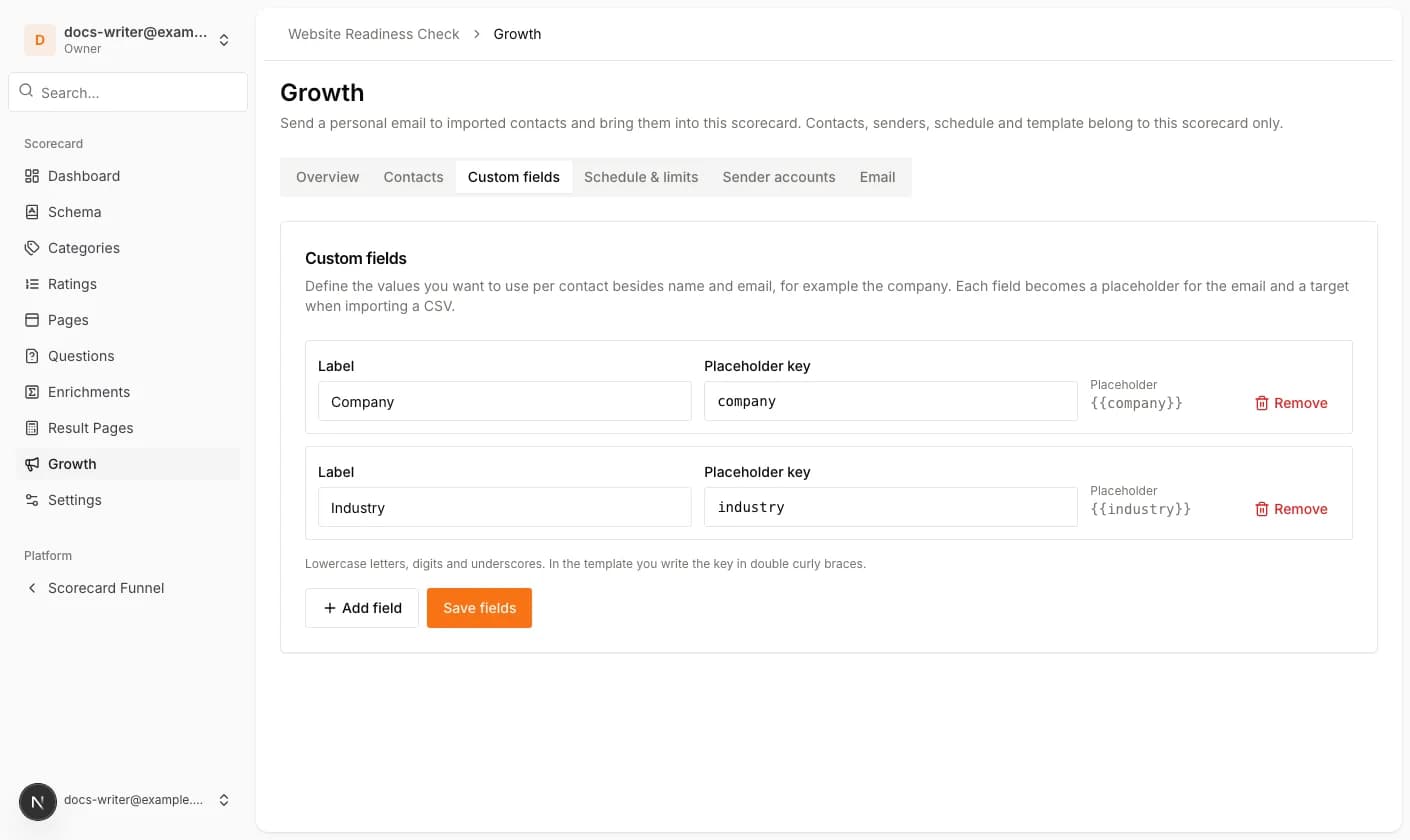Click the {{industry}} placeholder text

tap(1140, 509)
